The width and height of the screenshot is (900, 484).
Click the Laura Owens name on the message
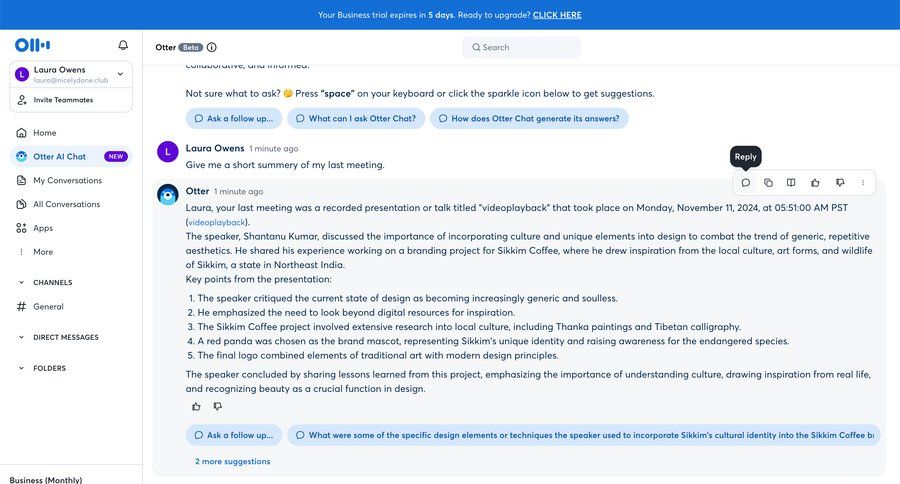215,148
